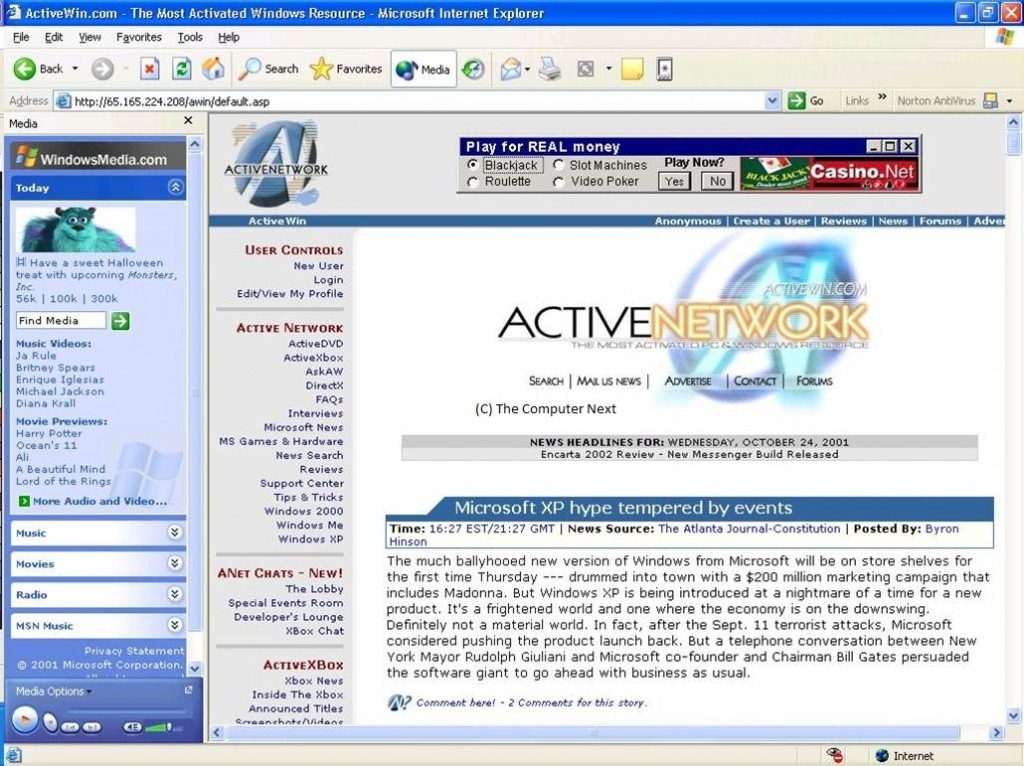Click the Comment here icon under the story
1024x766 pixels.
point(399,703)
